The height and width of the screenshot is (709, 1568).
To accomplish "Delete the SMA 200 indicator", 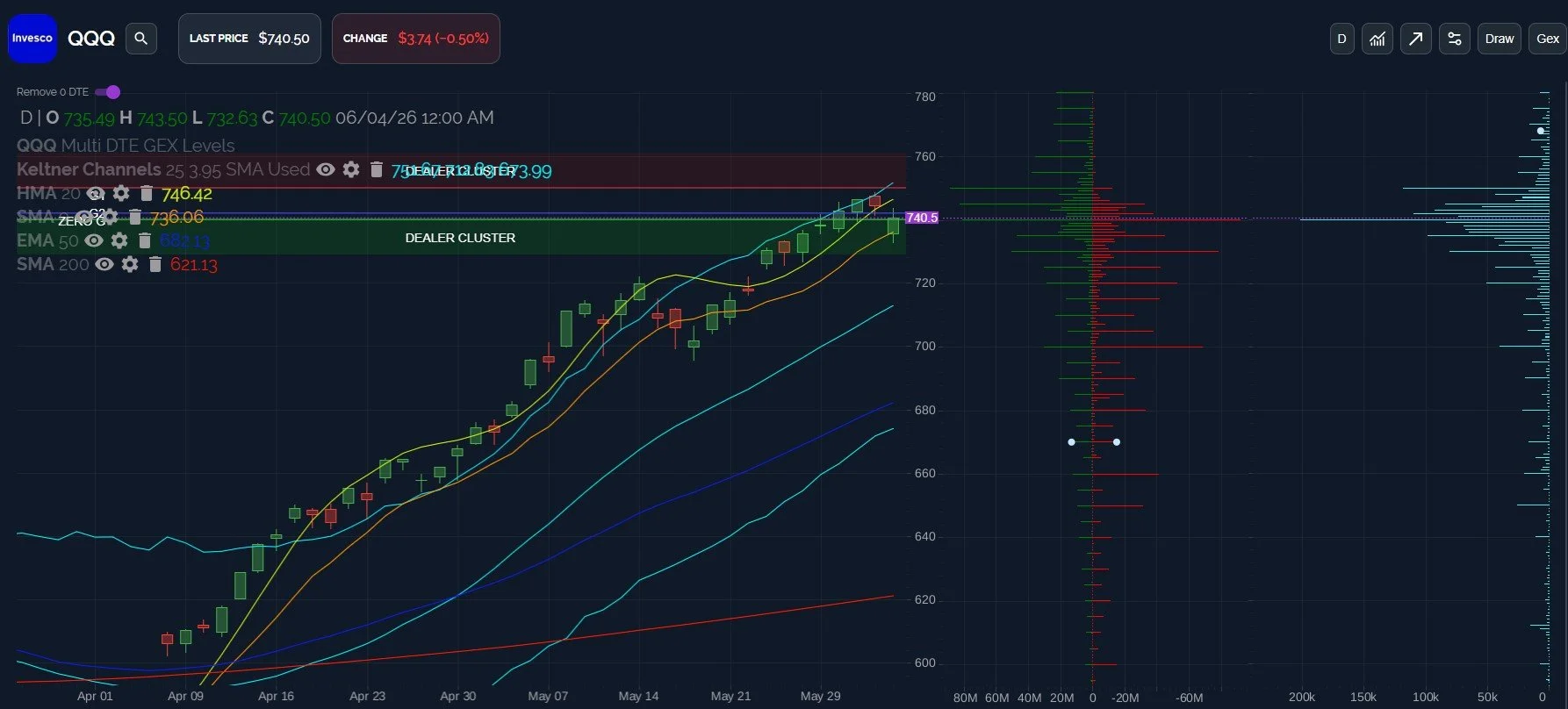I will (155, 264).
